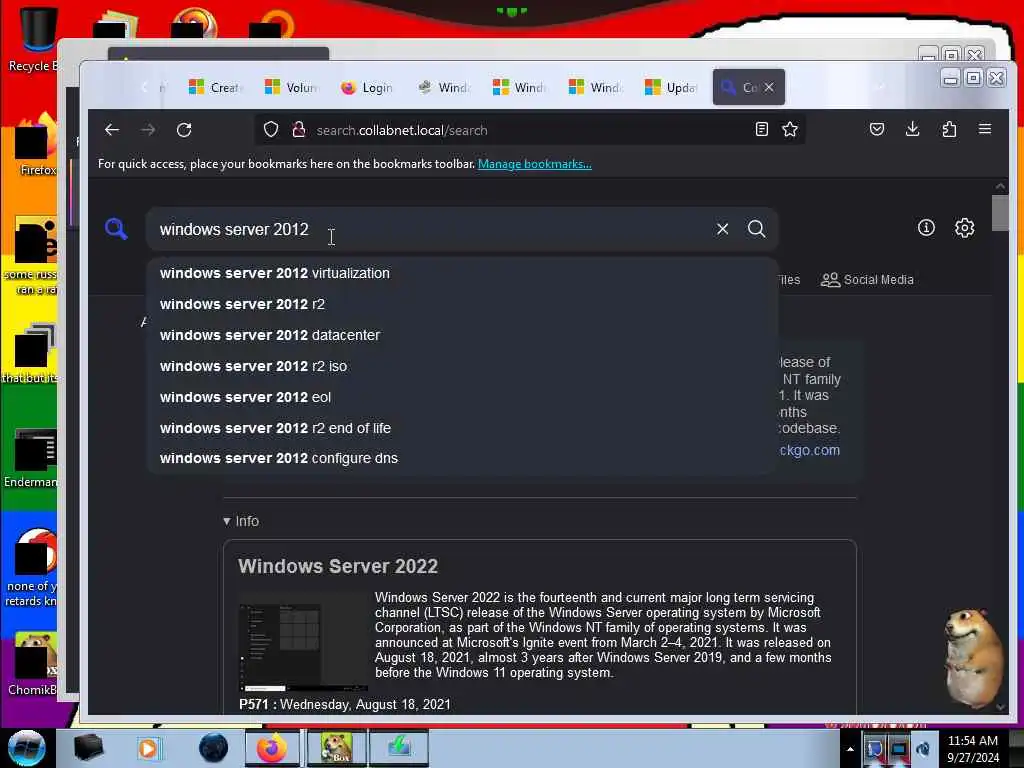Open Firefox from the taskbar

pos(272,748)
